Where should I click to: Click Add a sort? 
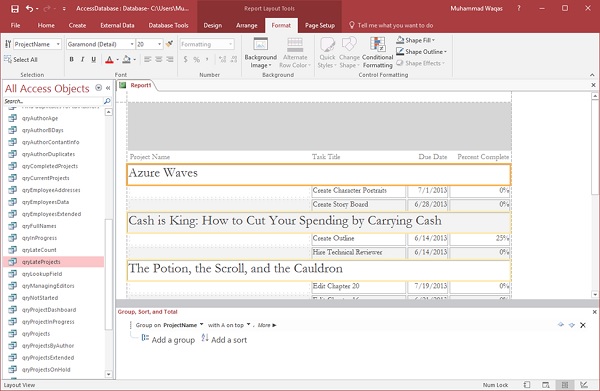pyautogui.click(x=224, y=340)
